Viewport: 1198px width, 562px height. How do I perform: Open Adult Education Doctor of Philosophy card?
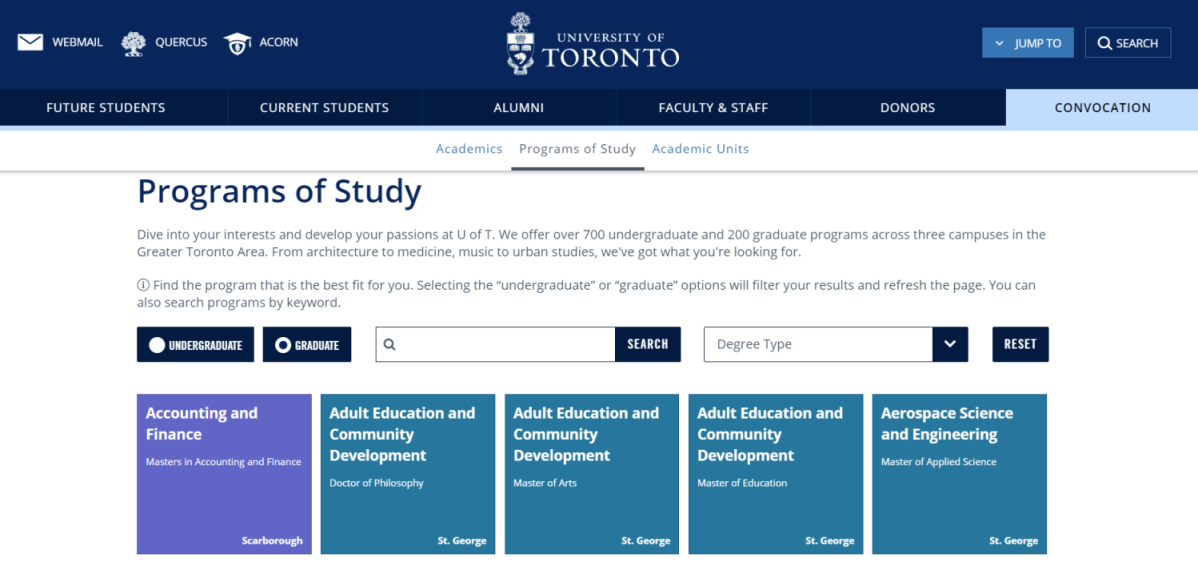408,474
